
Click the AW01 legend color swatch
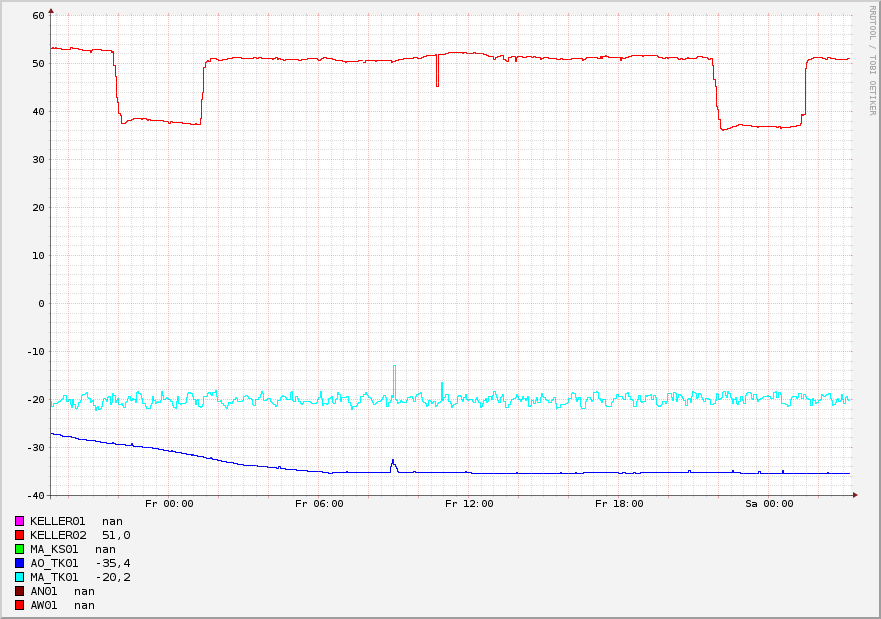[x=19, y=605]
